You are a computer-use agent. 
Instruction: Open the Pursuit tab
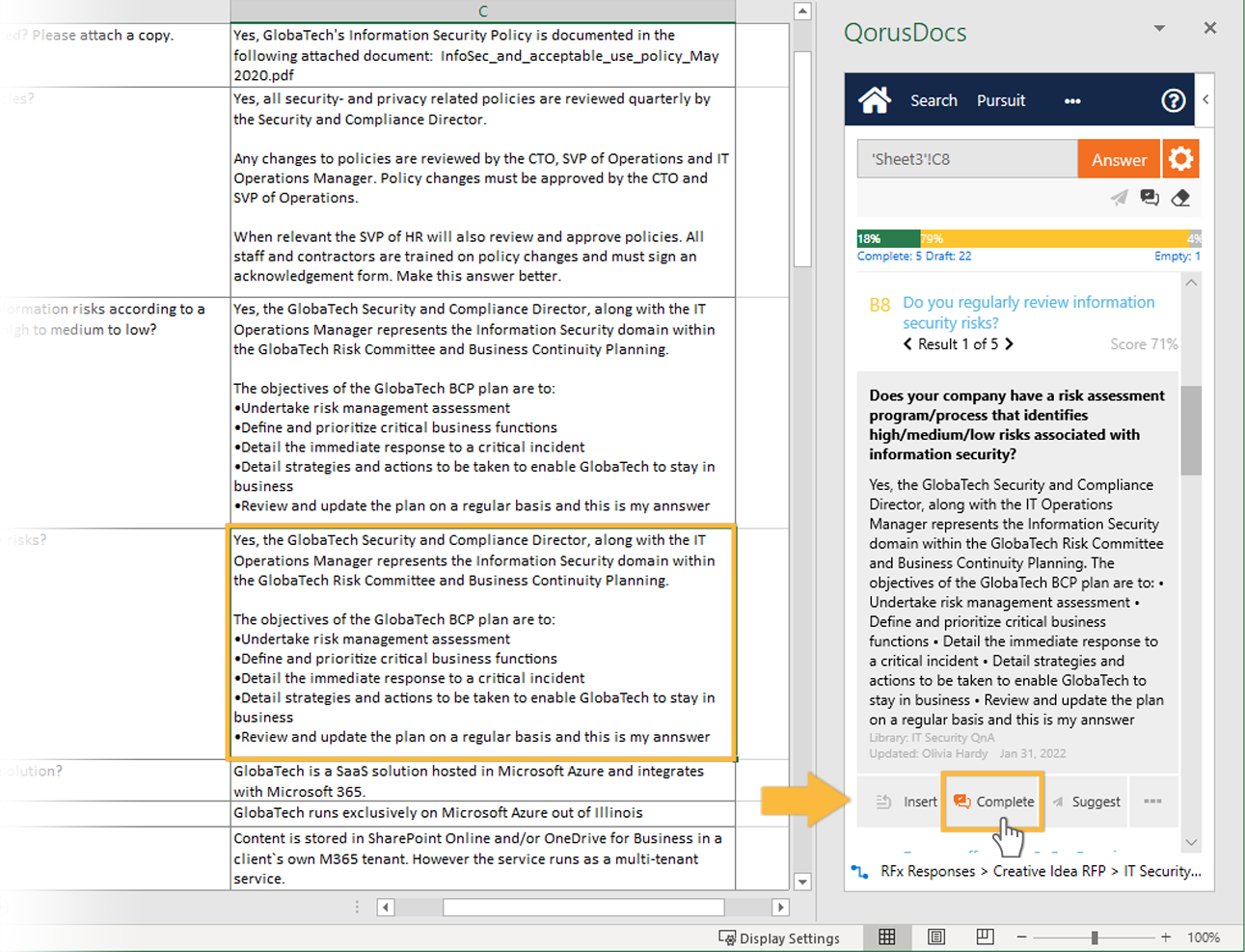(1001, 100)
